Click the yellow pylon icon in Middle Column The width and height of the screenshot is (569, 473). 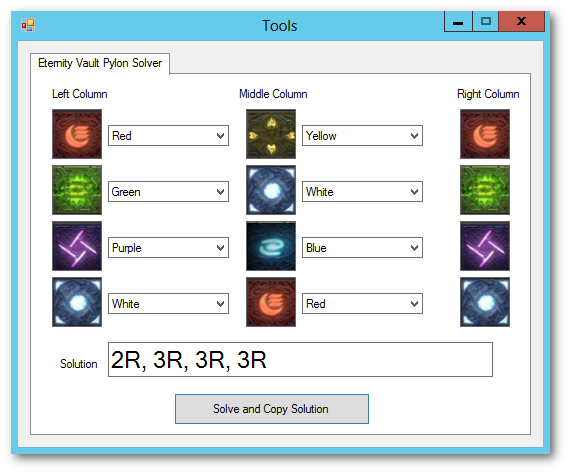tap(271, 134)
